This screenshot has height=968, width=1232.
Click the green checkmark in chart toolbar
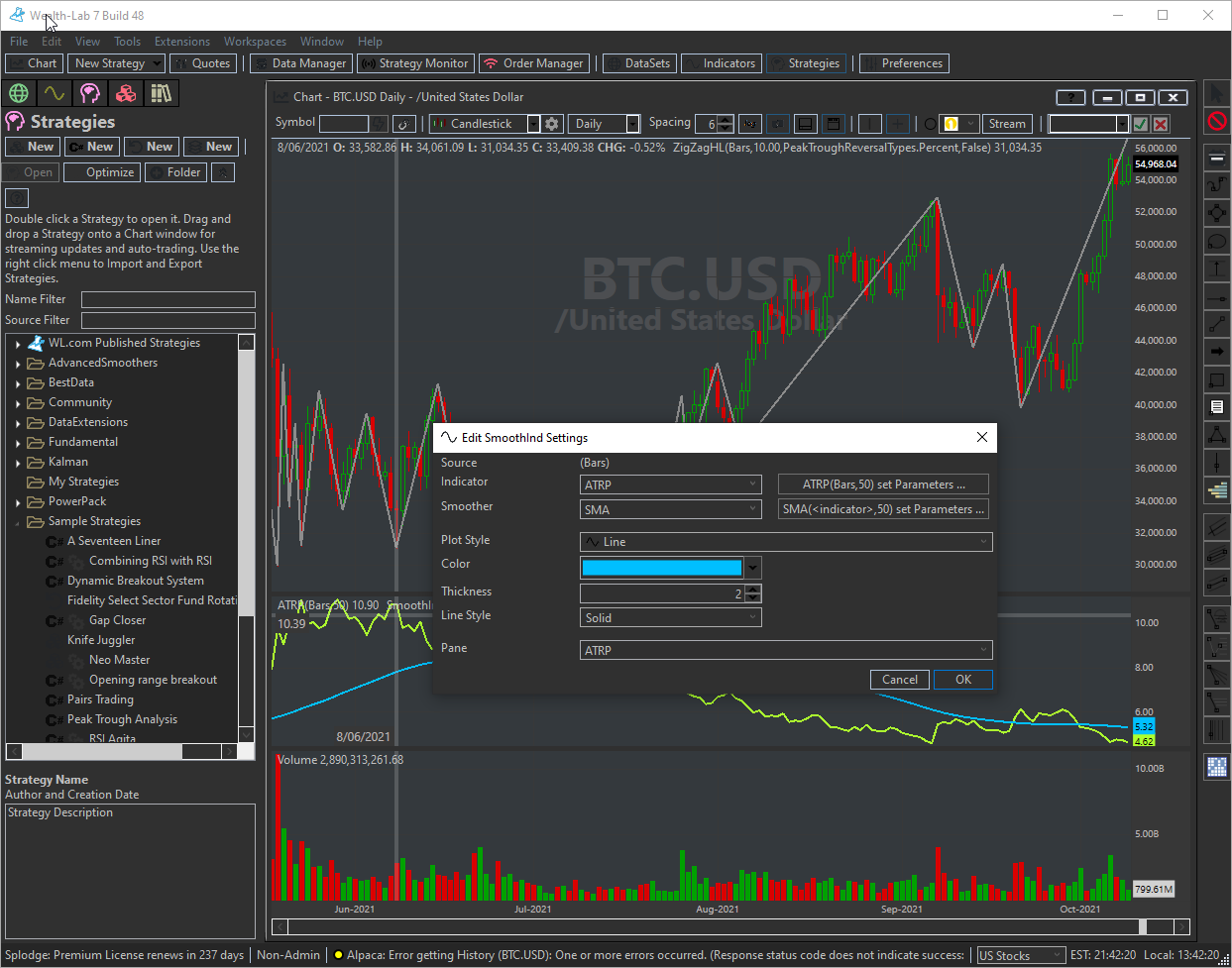click(1141, 124)
